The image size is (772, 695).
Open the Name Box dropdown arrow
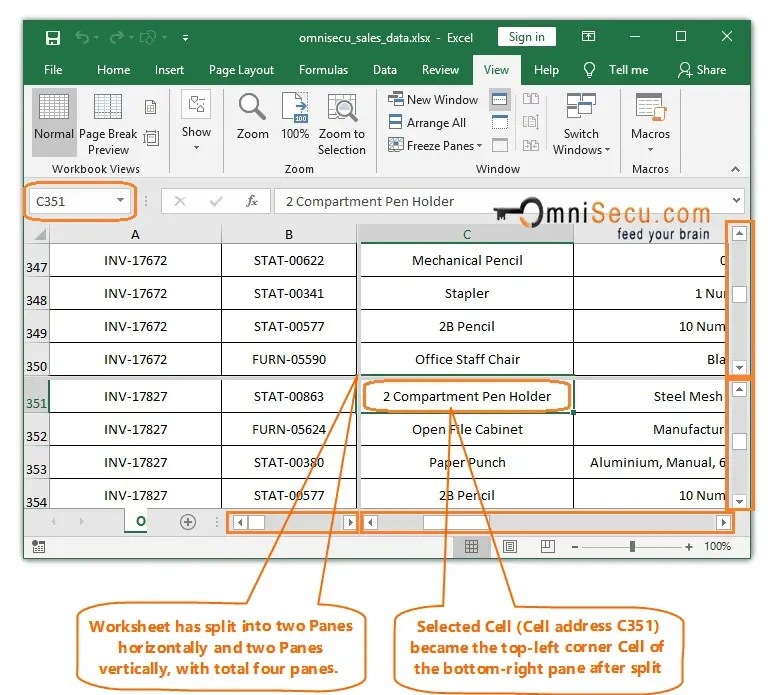tap(120, 201)
